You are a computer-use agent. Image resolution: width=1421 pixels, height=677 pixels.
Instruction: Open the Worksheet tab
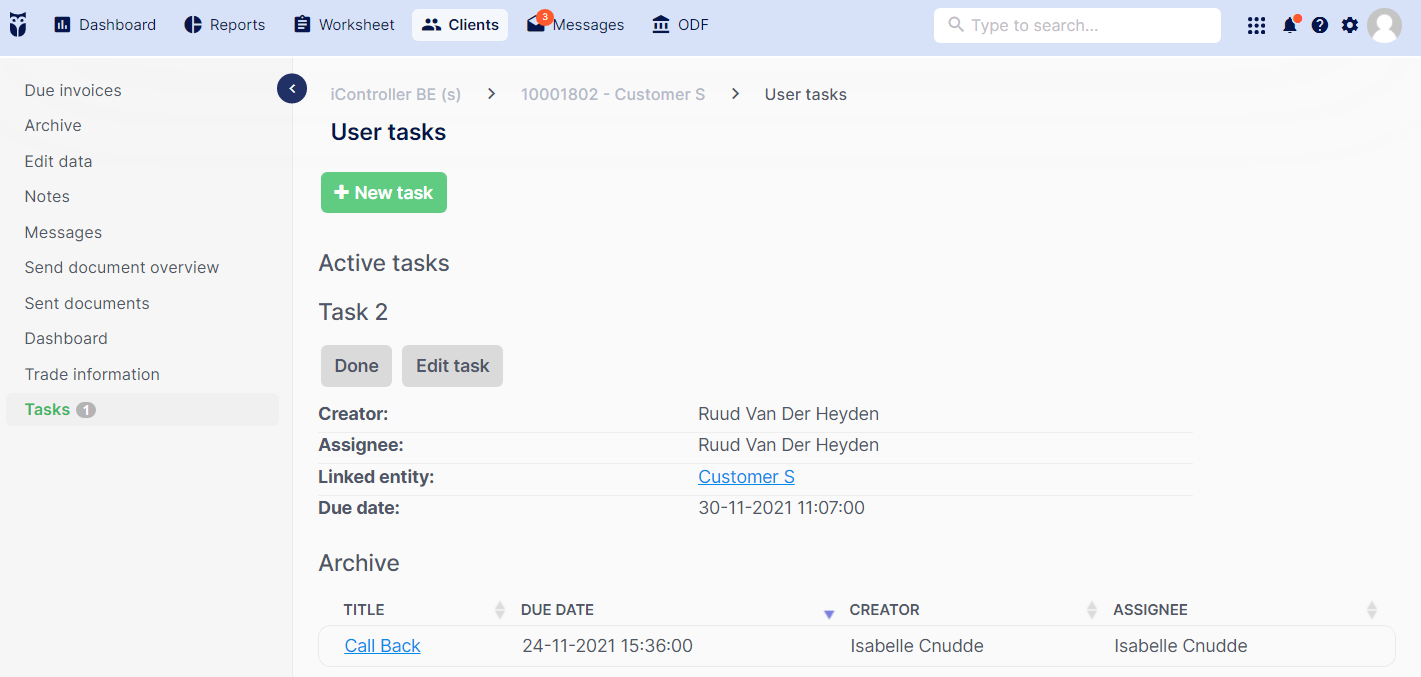point(344,25)
